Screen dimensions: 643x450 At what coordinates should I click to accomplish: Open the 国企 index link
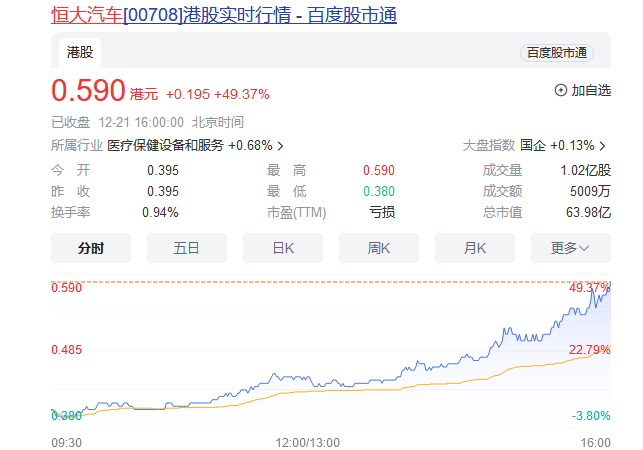point(533,146)
